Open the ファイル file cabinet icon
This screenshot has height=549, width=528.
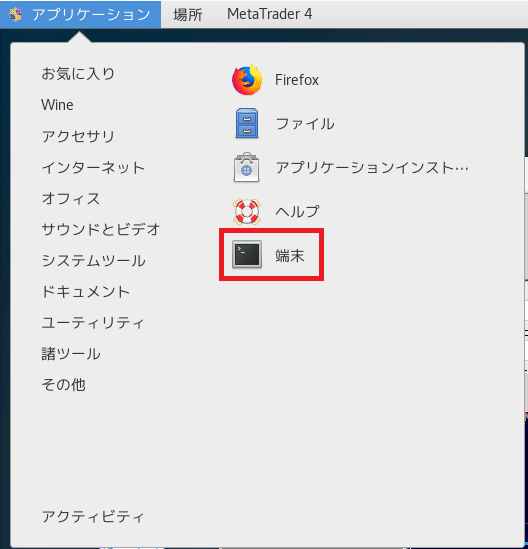tap(247, 123)
